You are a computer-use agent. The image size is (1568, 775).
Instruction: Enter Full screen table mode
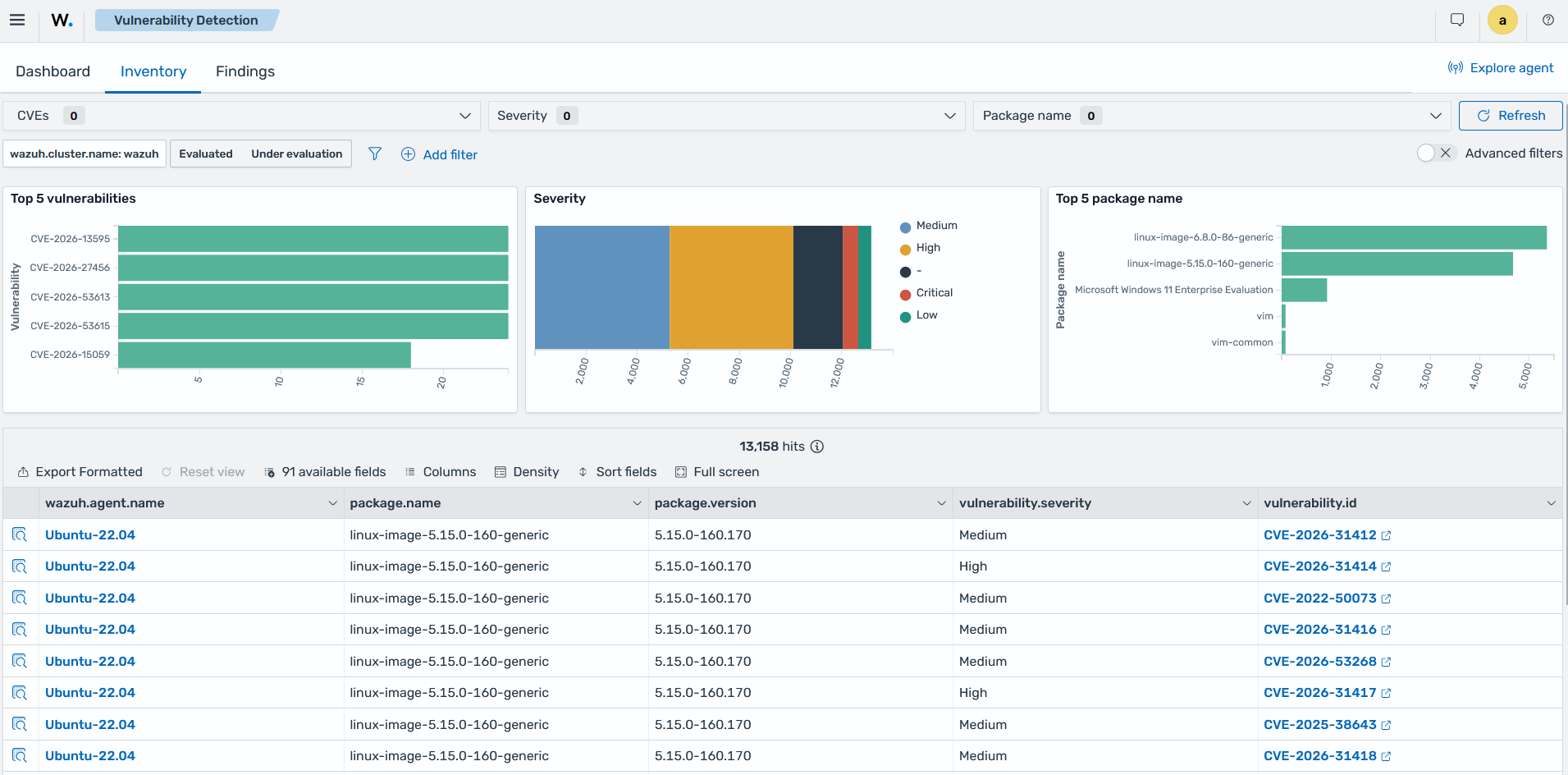pos(717,472)
